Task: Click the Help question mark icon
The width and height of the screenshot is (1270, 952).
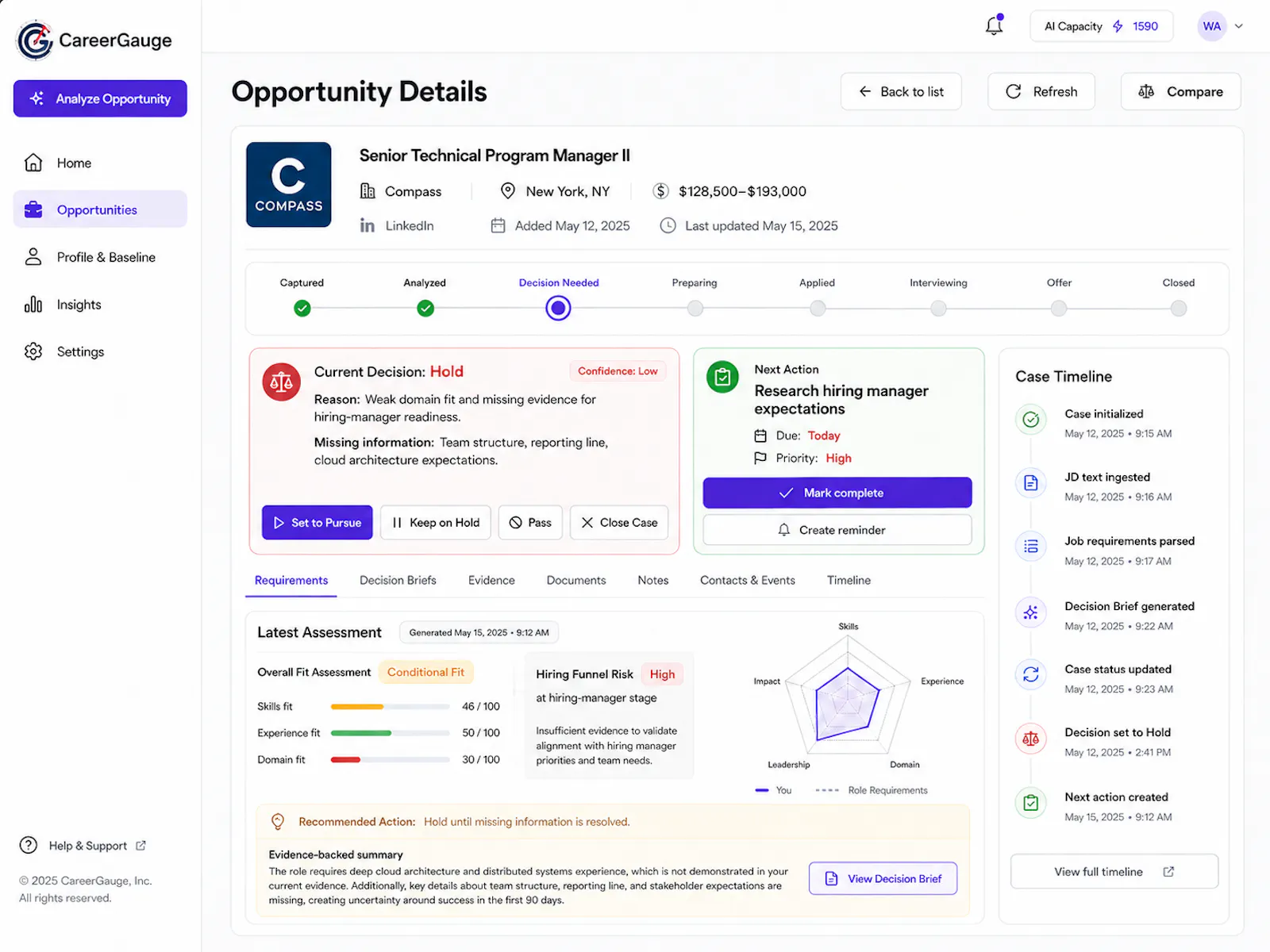Action: point(29,846)
